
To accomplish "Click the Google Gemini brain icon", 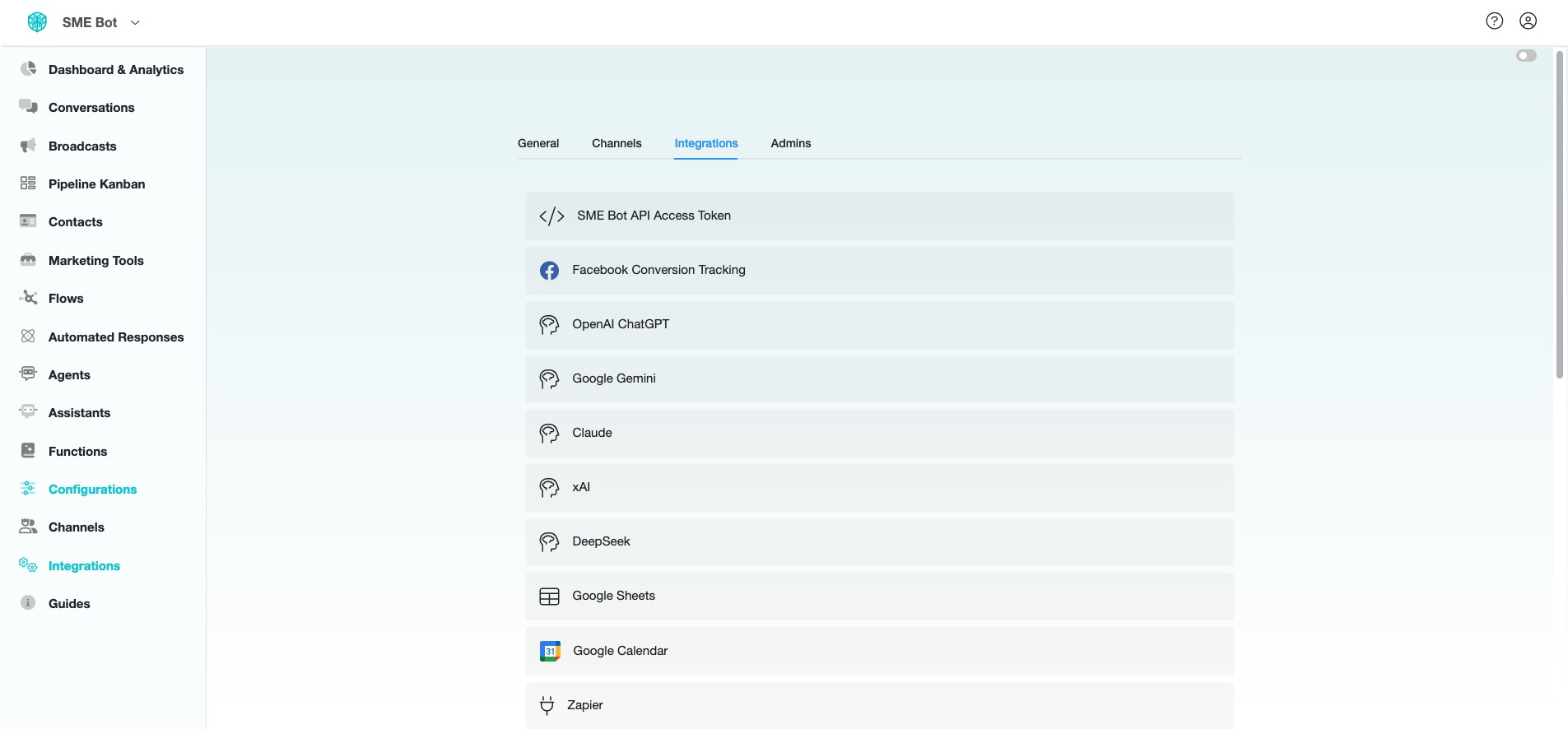I will (549, 379).
